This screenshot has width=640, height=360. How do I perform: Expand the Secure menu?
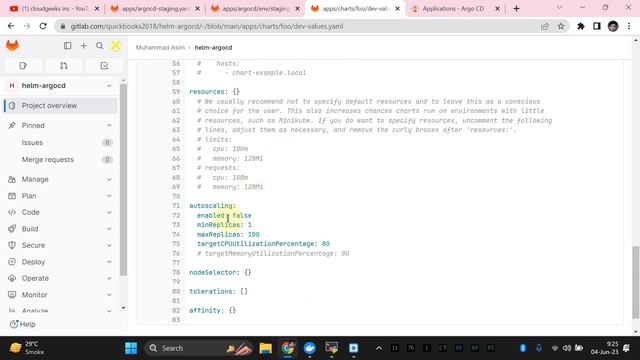[60, 245]
